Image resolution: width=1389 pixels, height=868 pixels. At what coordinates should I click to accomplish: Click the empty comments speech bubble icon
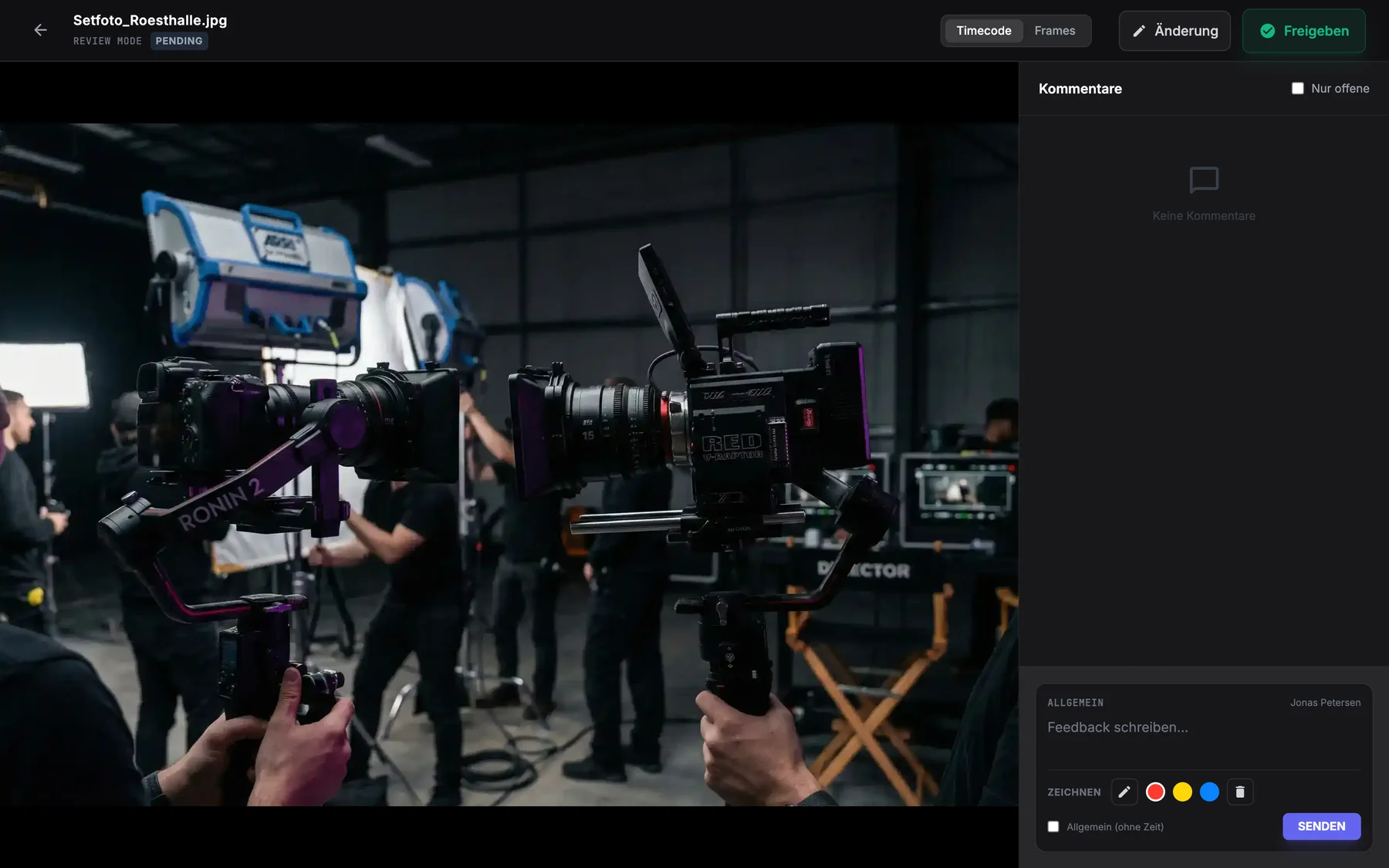tap(1204, 181)
